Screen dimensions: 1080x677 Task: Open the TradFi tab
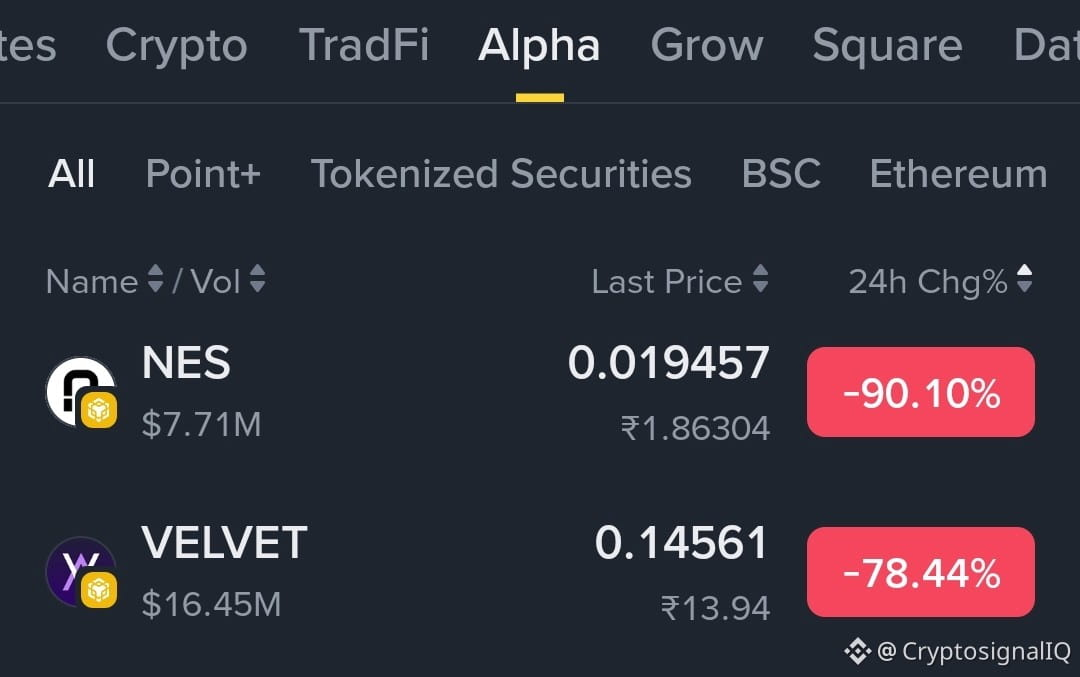click(364, 45)
